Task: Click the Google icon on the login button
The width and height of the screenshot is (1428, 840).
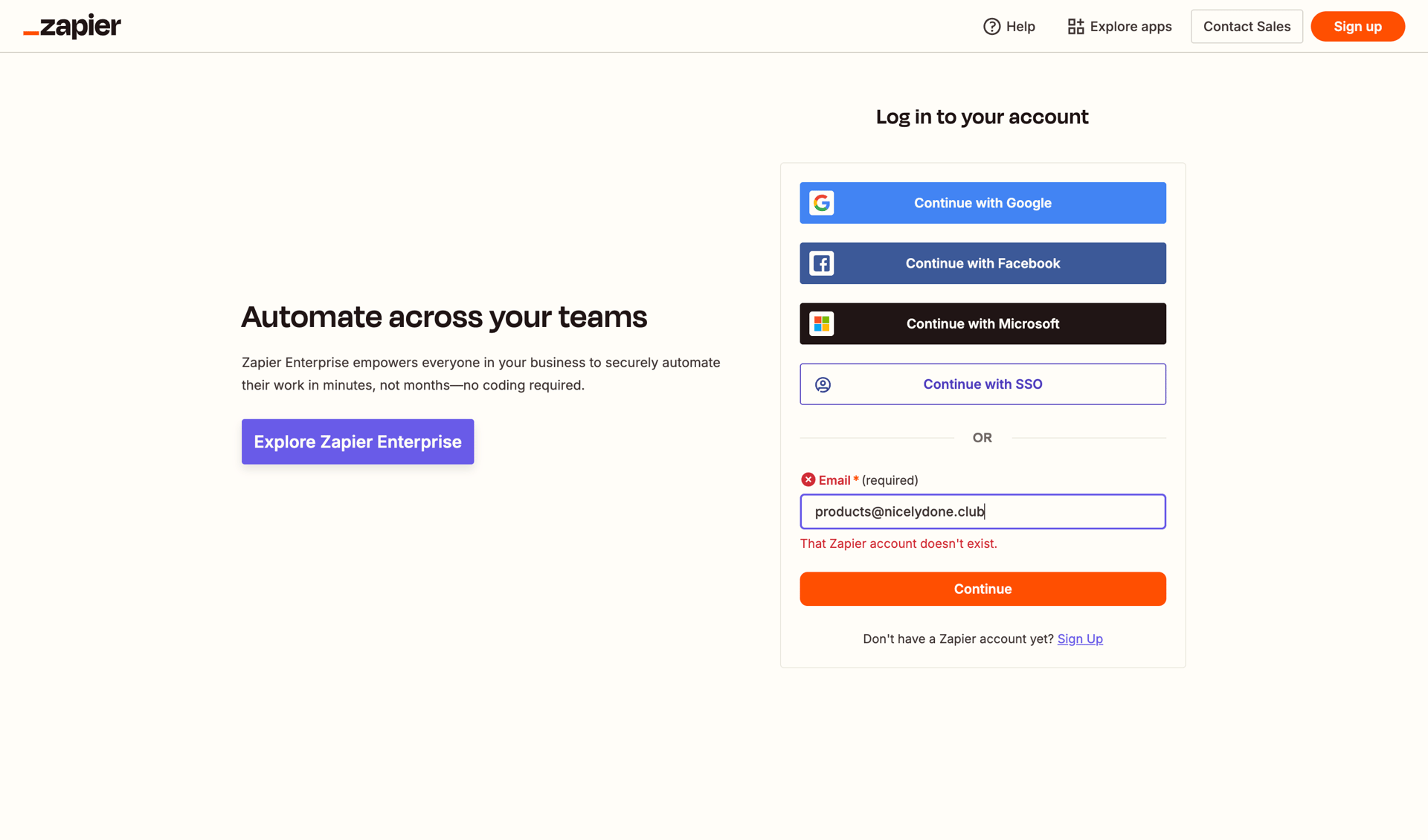Action: tap(822, 202)
